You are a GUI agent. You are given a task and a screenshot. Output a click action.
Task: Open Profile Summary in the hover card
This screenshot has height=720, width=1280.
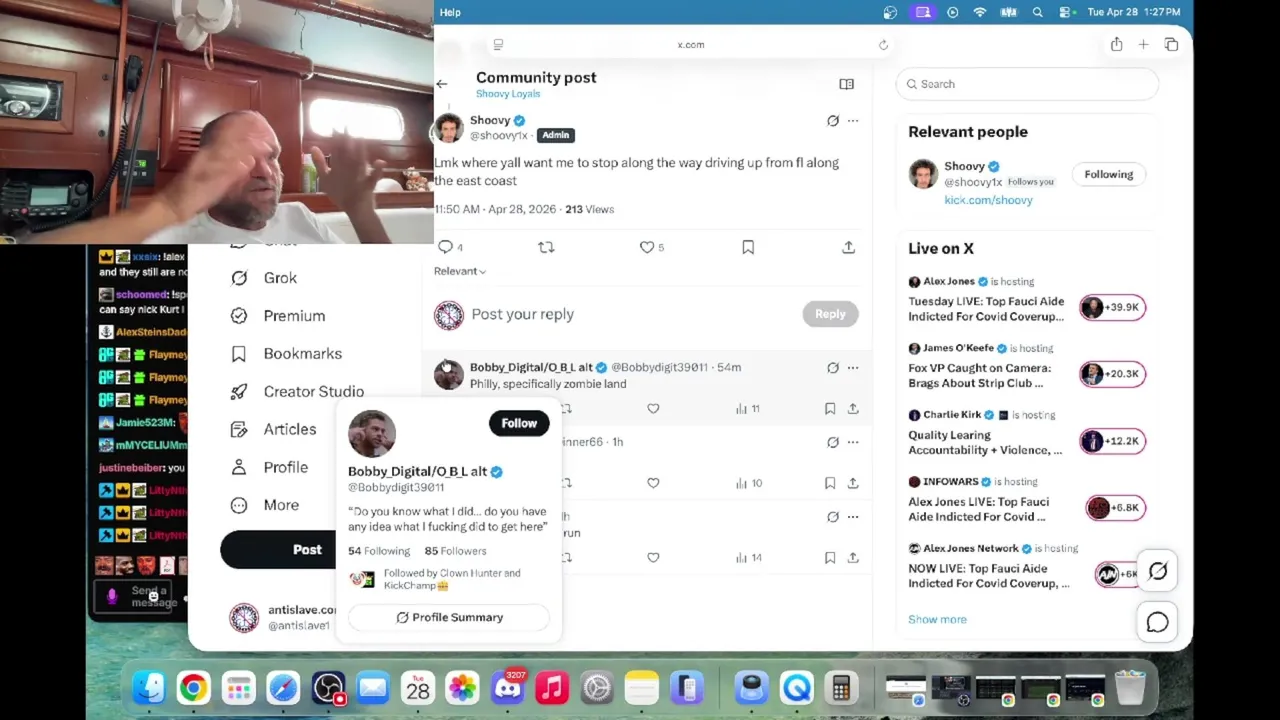pyautogui.click(x=449, y=617)
